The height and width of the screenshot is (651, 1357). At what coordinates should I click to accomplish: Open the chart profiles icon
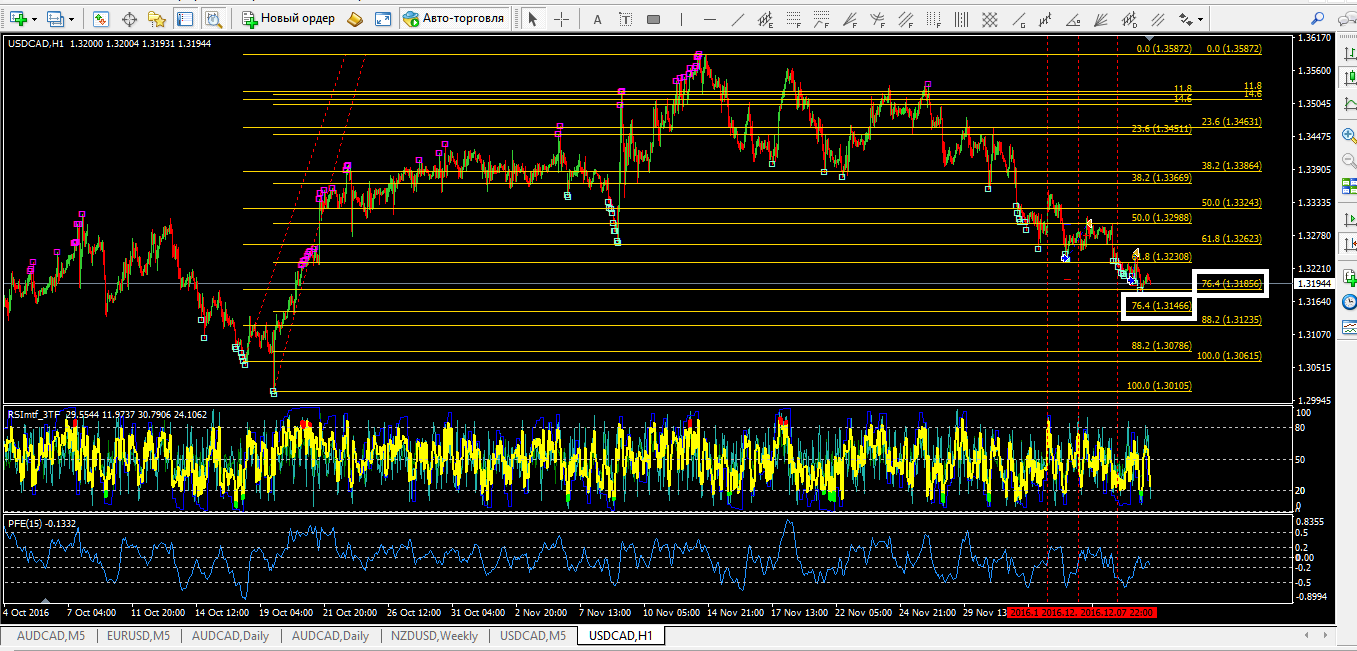tap(55, 19)
